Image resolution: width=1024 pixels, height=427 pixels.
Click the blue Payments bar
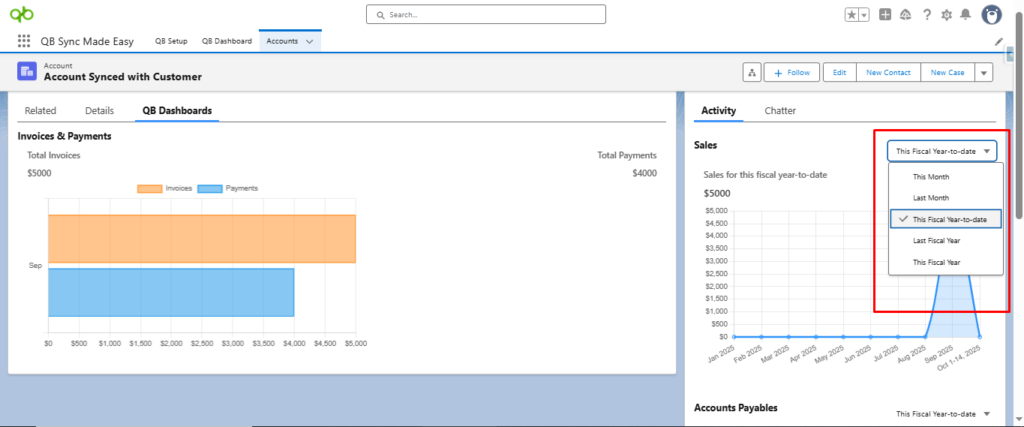point(171,293)
